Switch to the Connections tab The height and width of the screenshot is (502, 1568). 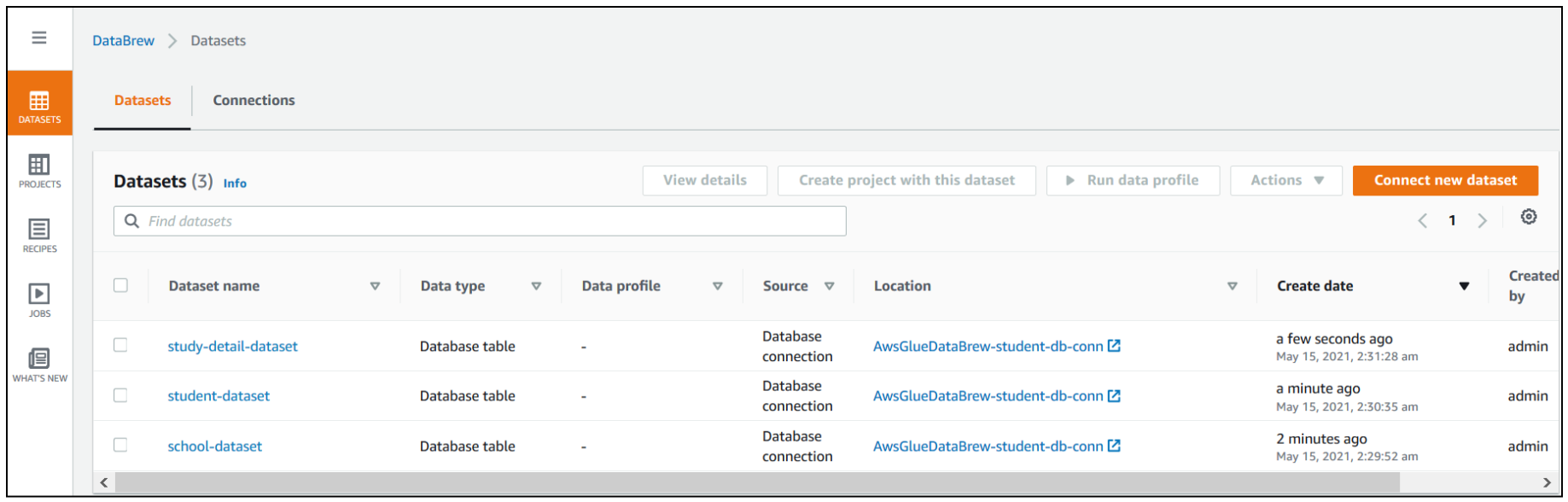[x=254, y=101]
